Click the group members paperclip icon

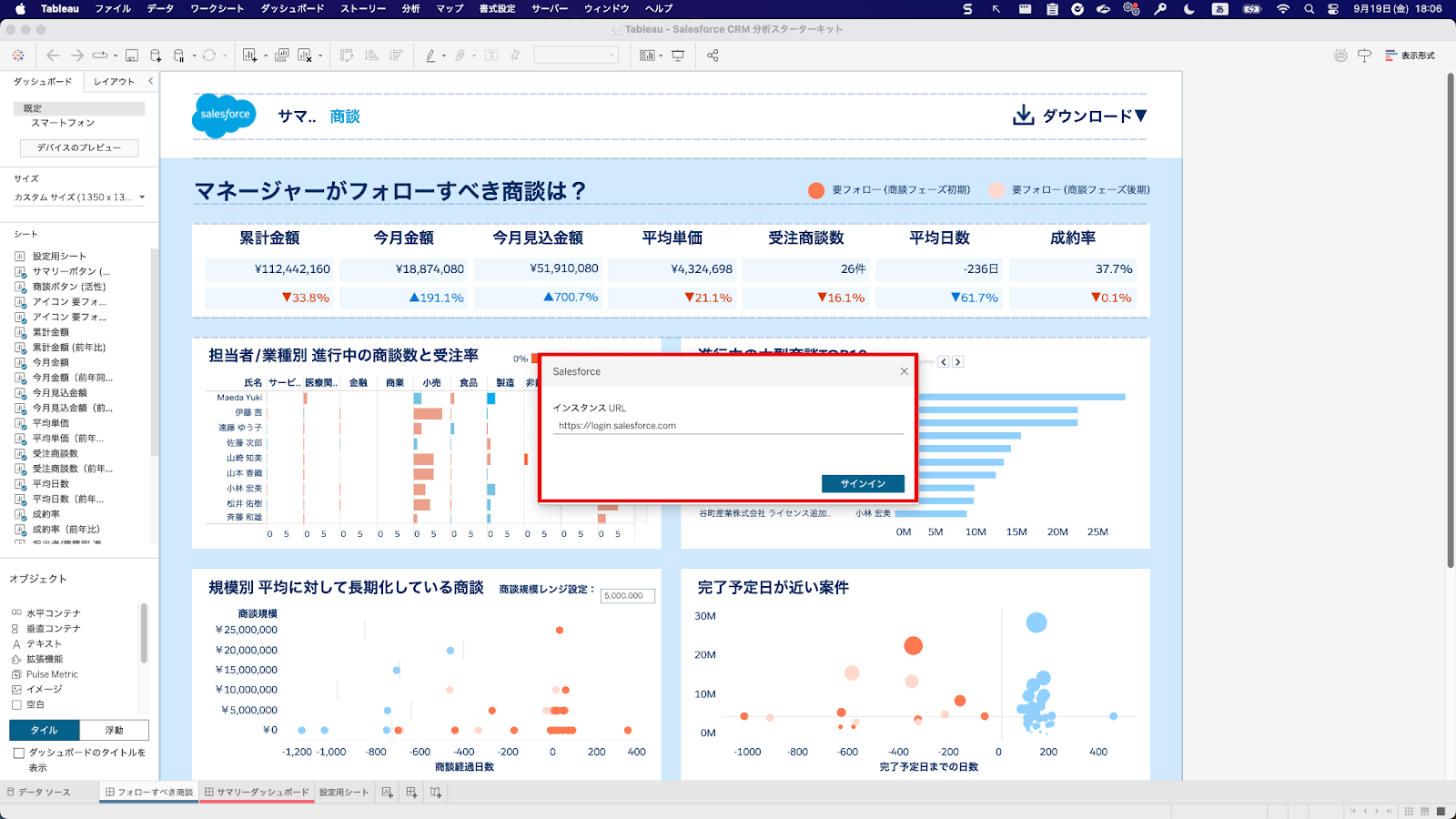[x=460, y=56]
